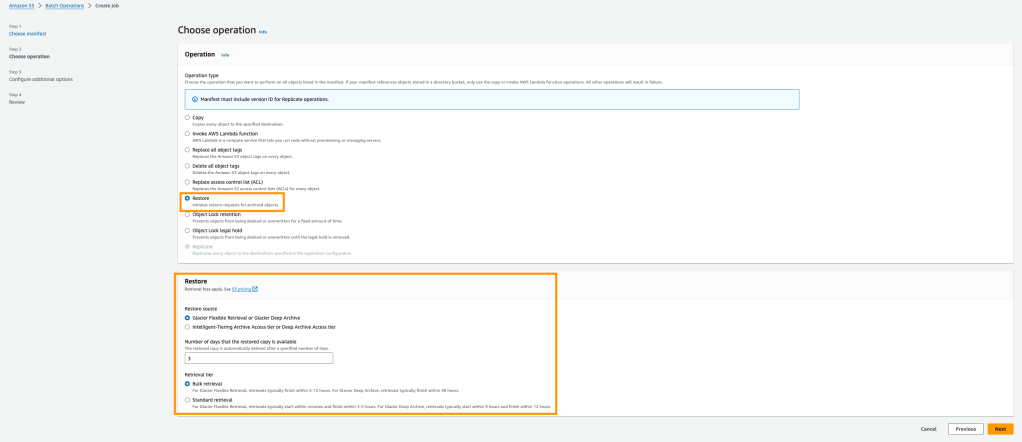Choose Invoke AWS Lambda function option
Image resolution: width=1022 pixels, height=442 pixels.
click(x=187, y=133)
